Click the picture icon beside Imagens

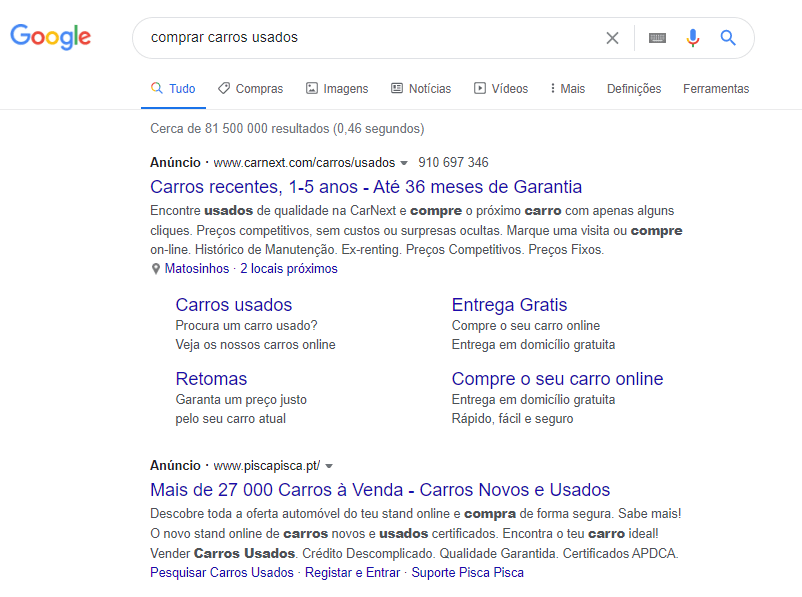(310, 88)
